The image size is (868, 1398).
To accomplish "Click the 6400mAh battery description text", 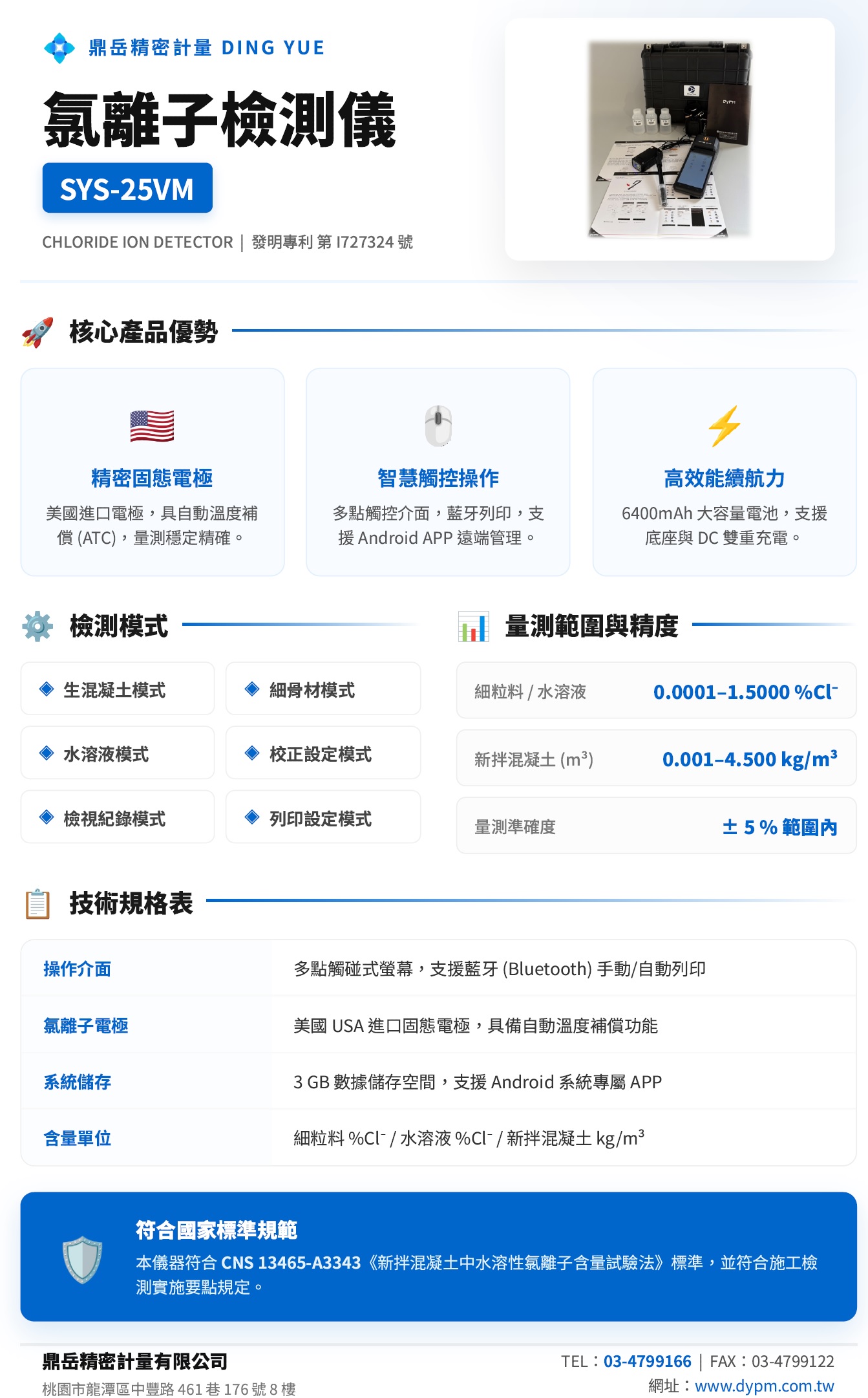I will (725, 525).
